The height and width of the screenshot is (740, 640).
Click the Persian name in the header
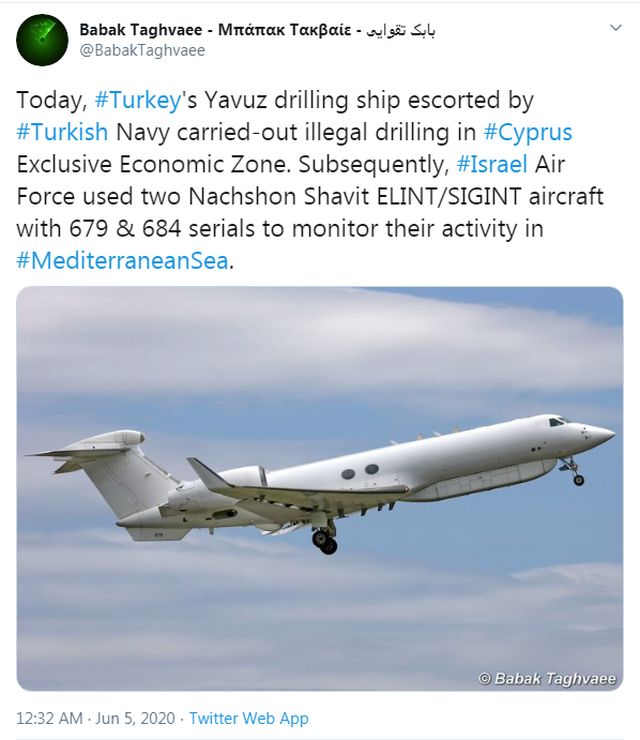[x=403, y=30]
